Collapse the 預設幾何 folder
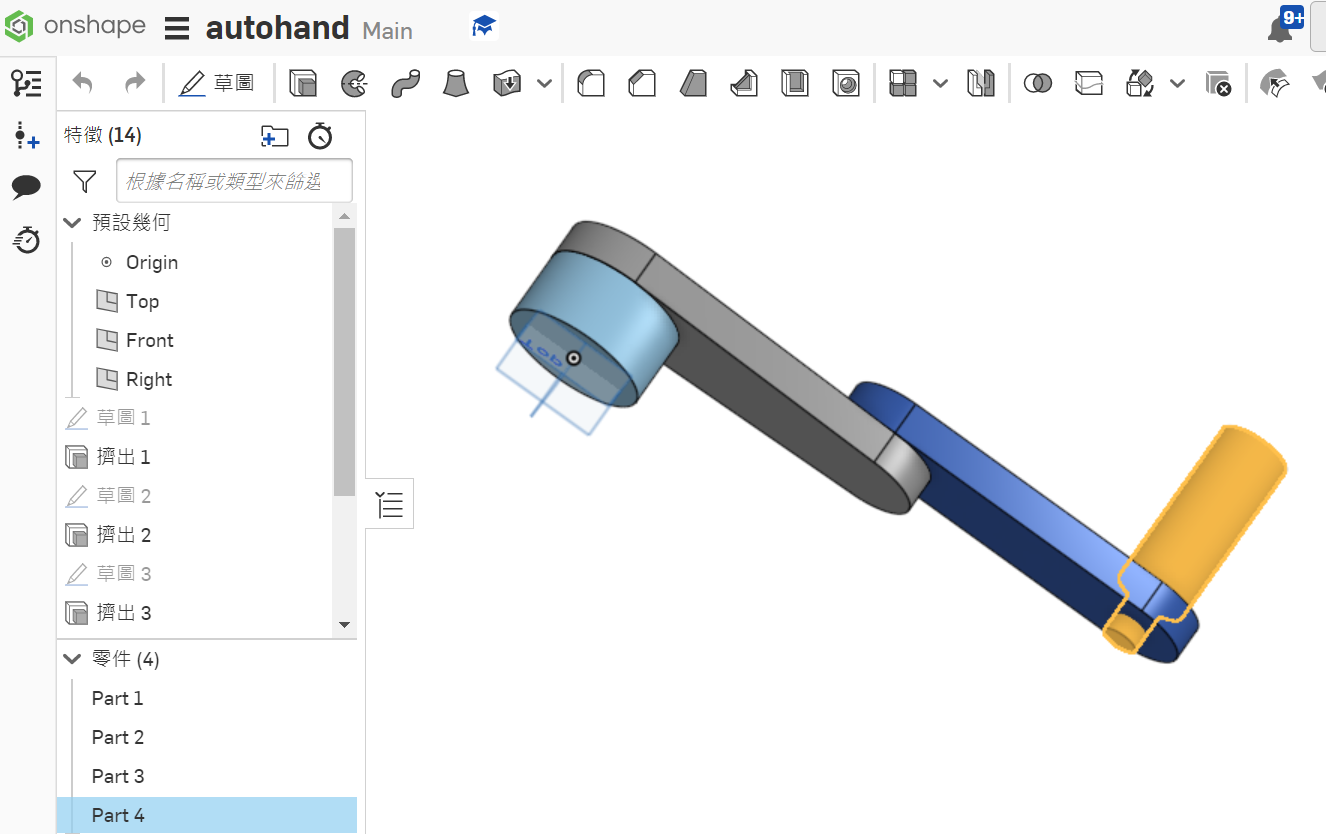This screenshot has width=1326, height=834. (72, 223)
